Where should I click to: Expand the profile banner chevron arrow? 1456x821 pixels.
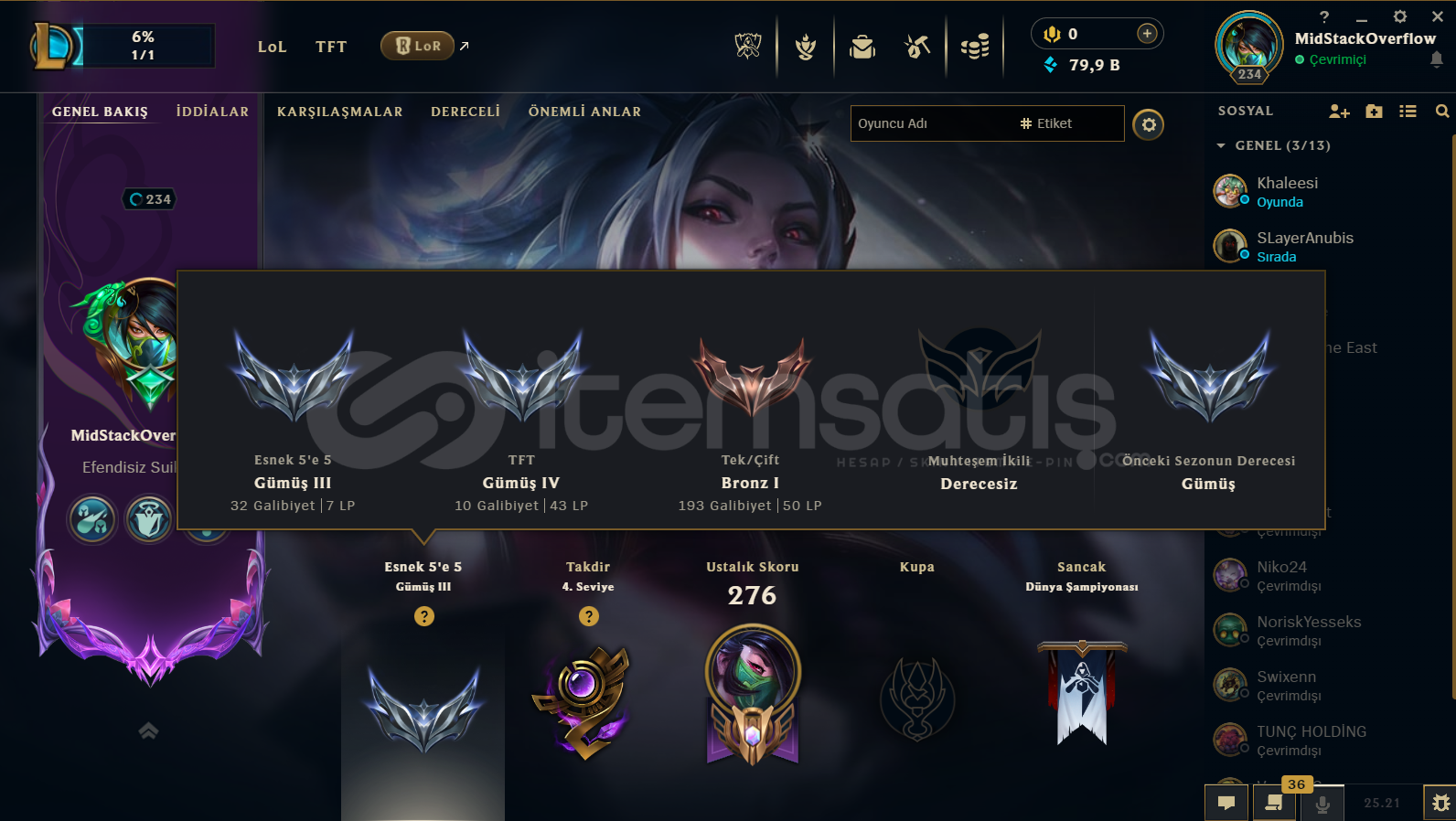(x=148, y=730)
